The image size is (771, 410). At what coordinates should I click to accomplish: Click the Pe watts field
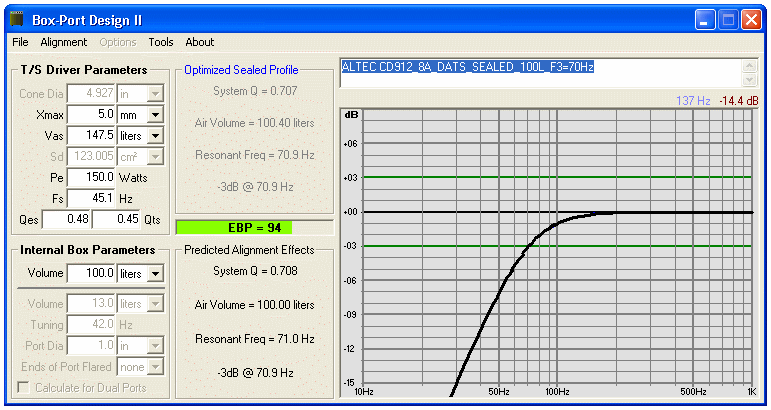click(x=91, y=177)
